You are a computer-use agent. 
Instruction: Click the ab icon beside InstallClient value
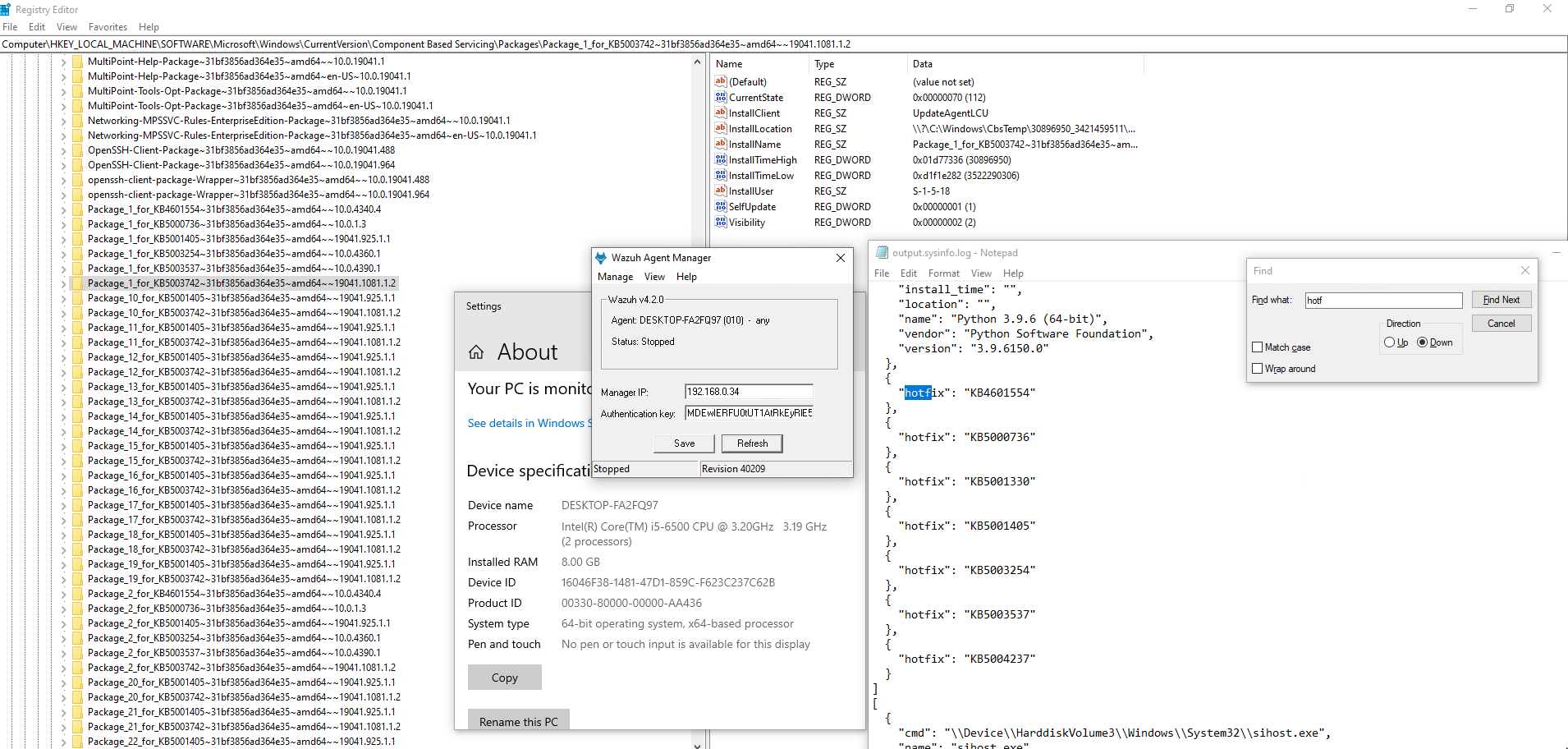click(x=720, y=113)
